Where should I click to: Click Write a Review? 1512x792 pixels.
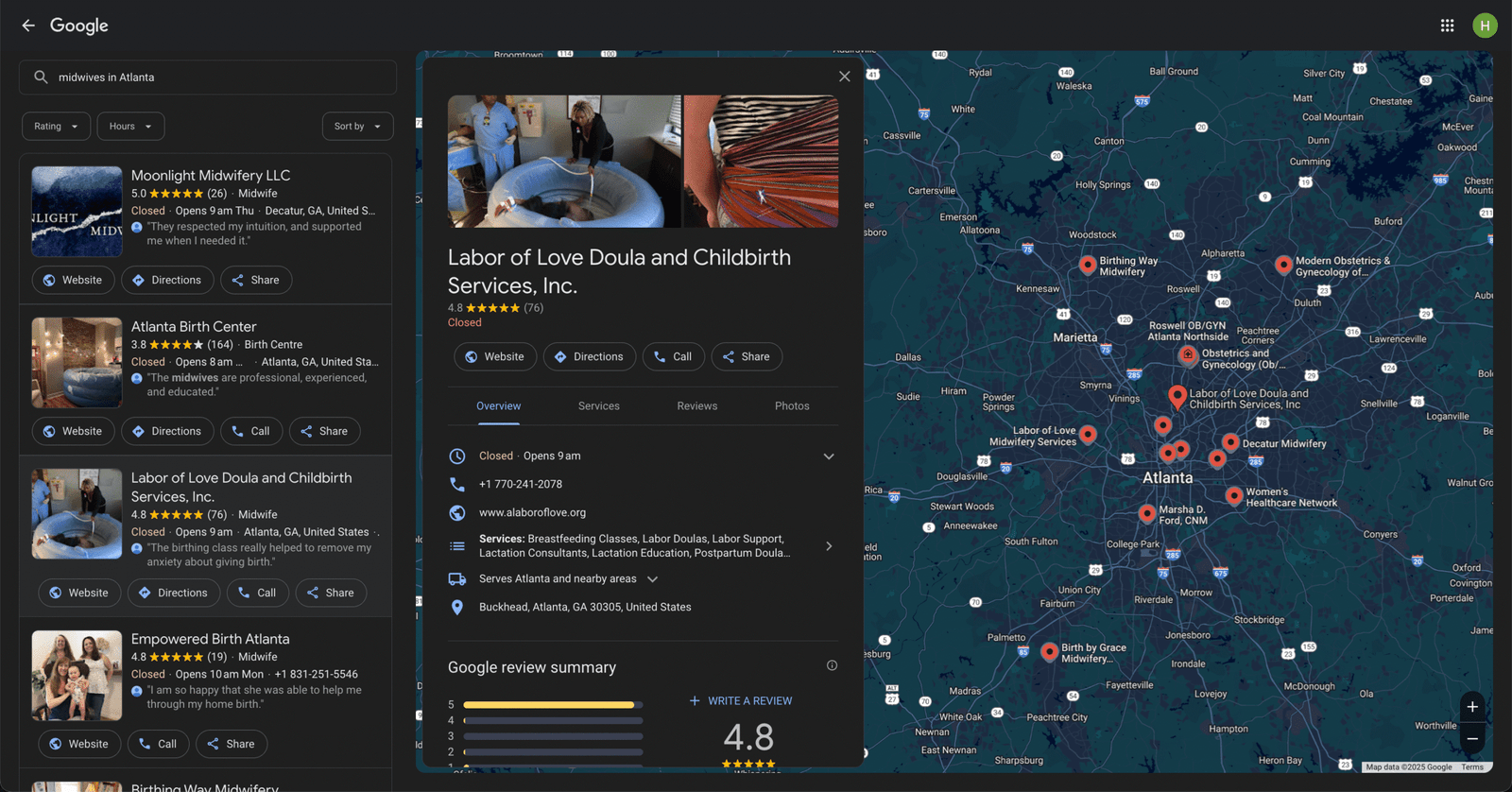point(741,701)
